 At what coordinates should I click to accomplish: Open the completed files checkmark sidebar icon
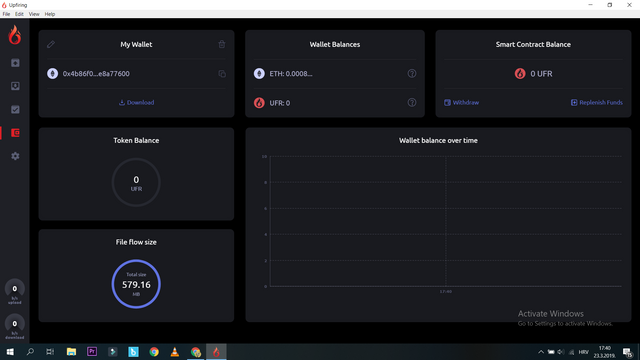click(15, 109)
